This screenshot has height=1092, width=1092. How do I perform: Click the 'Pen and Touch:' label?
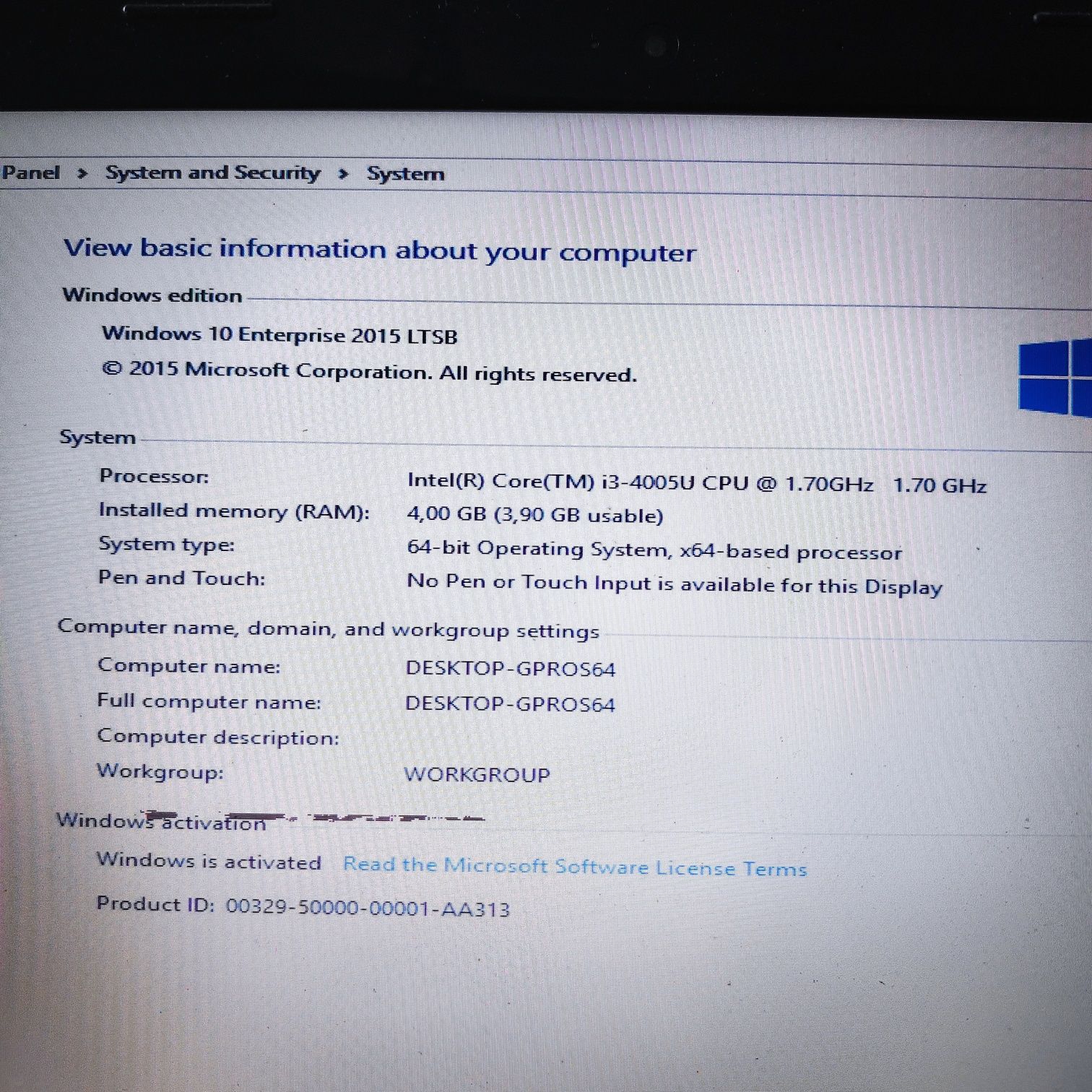(182, 578)
